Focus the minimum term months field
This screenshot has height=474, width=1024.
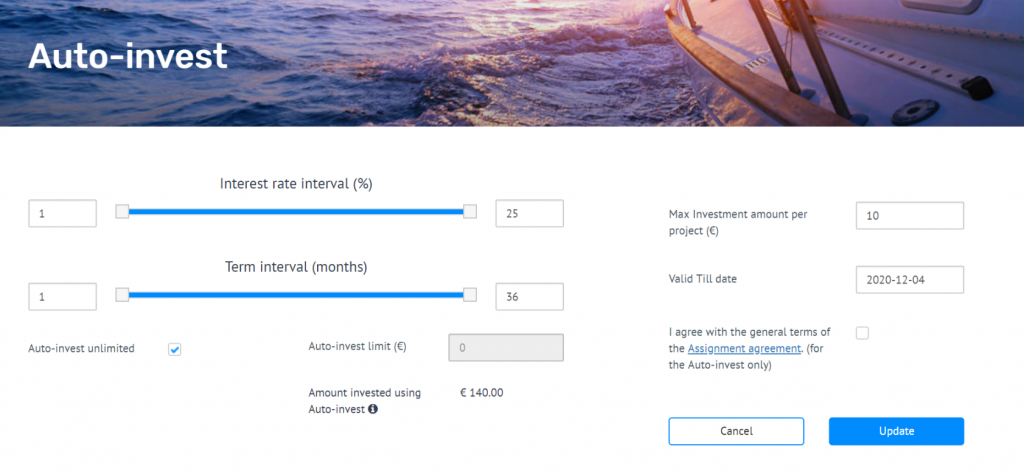tap(62, 297)
